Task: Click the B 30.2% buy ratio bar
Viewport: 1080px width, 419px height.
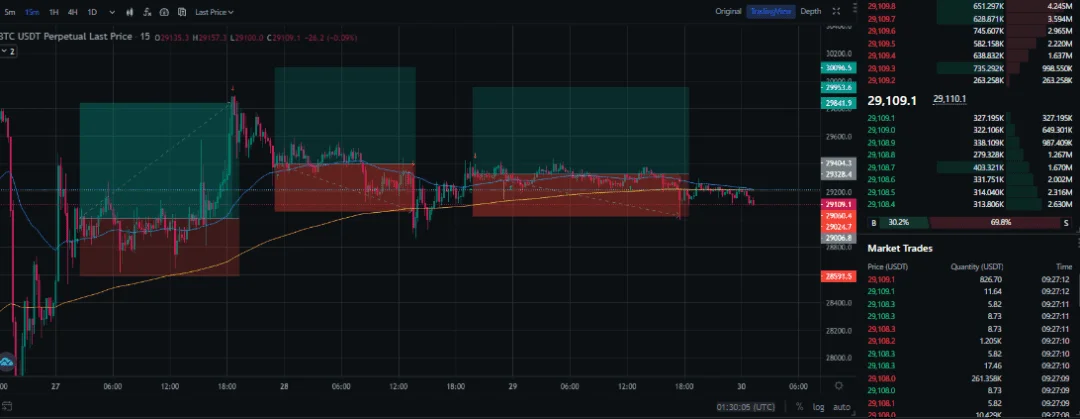Action: click(899, 223)
